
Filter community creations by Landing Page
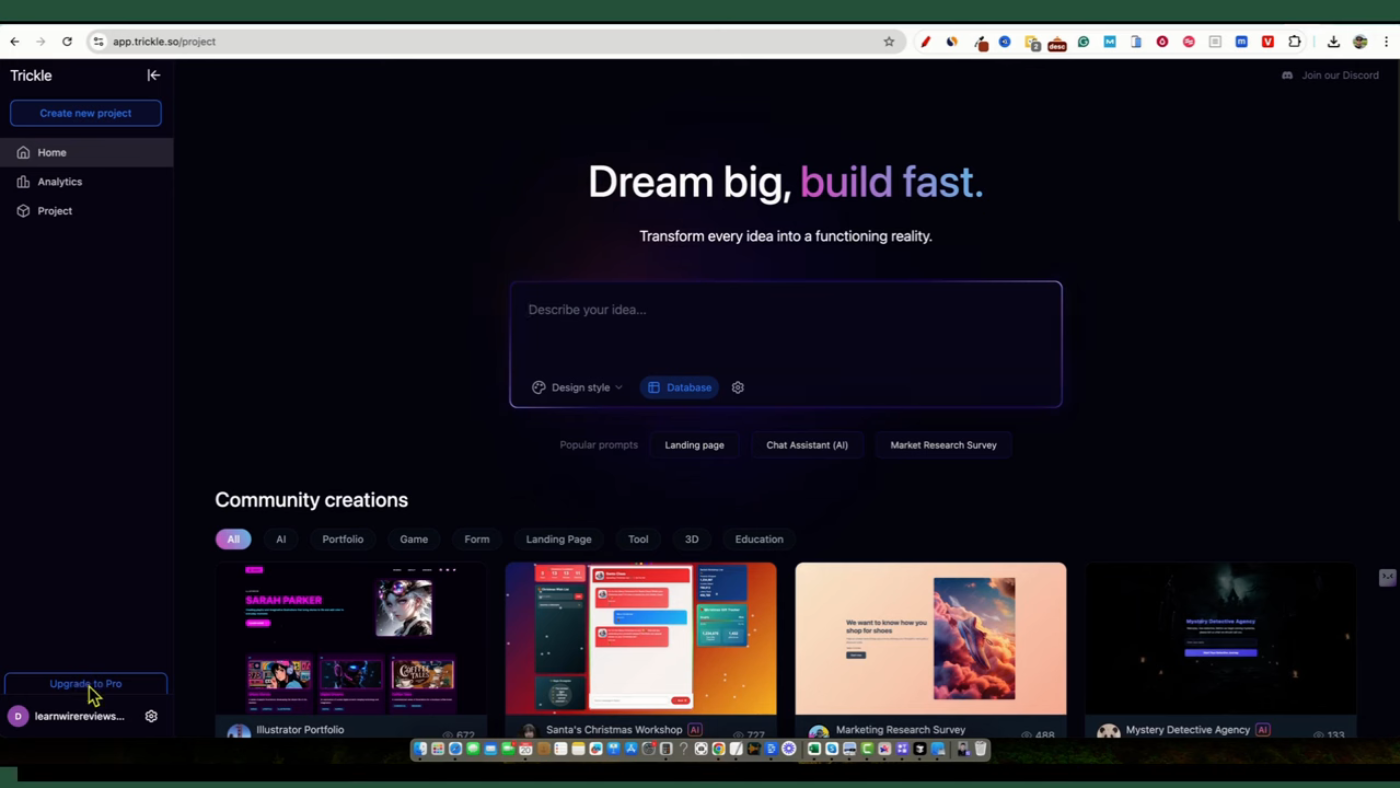coord(559,539)
